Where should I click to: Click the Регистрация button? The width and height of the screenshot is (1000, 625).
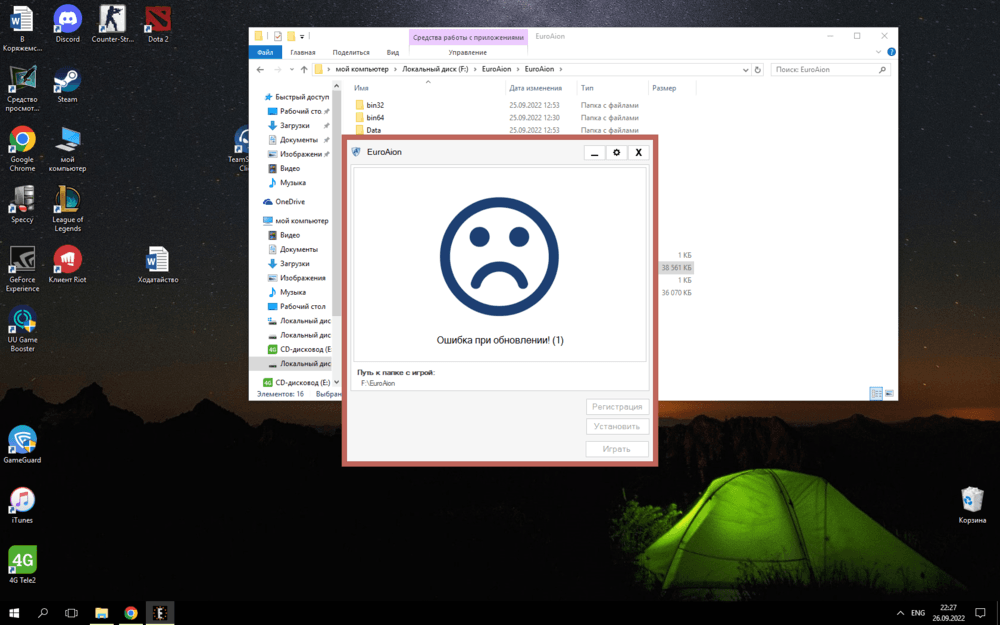(x=617, y=407)
